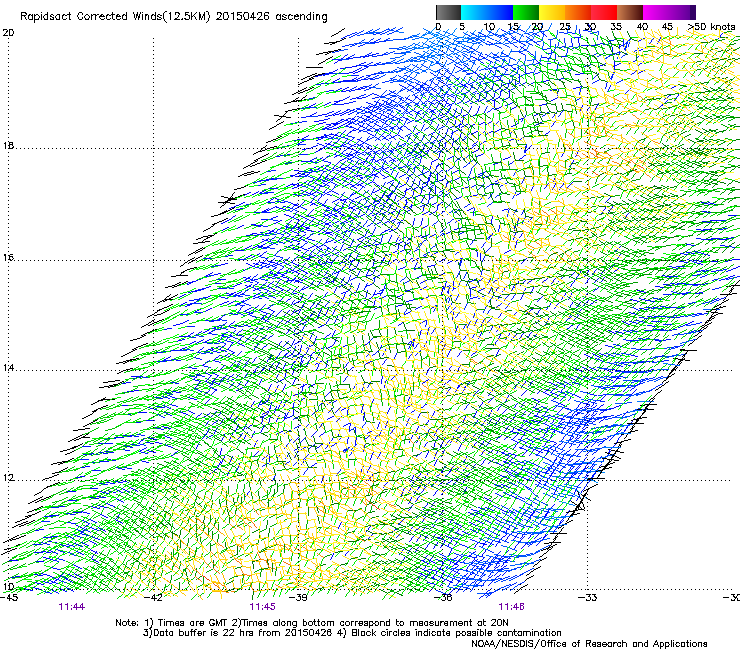
Task: Click the brown 35-40 knots legend swatch
Action: click(x=630, y=12)
